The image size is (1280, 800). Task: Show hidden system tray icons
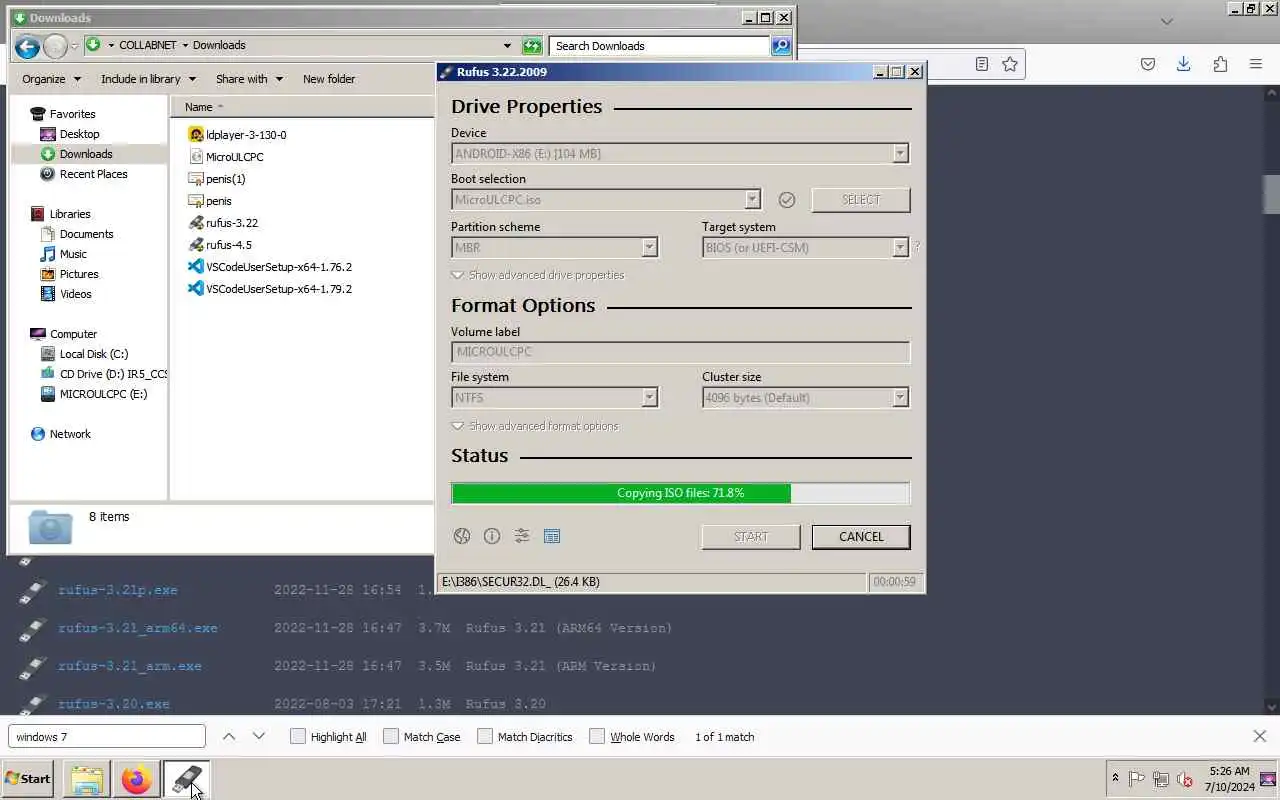coord(1115,778)
